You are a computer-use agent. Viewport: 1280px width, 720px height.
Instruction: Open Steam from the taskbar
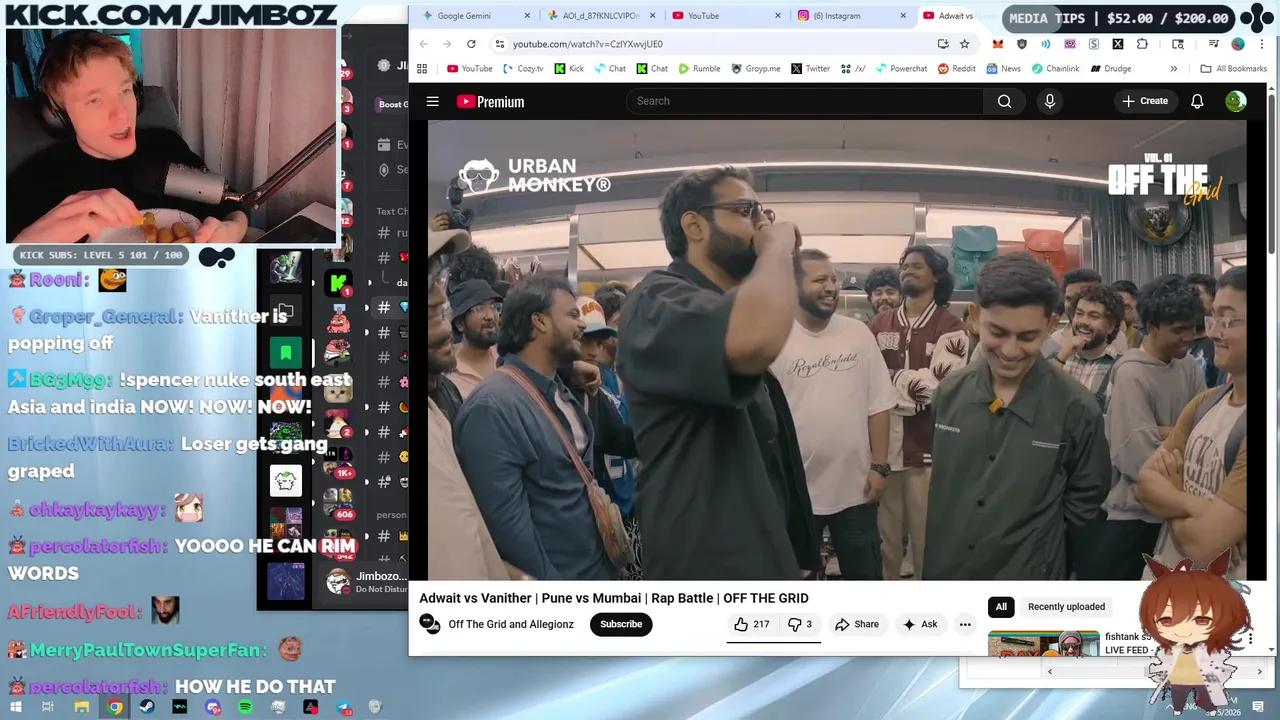(x=147, y=707)
